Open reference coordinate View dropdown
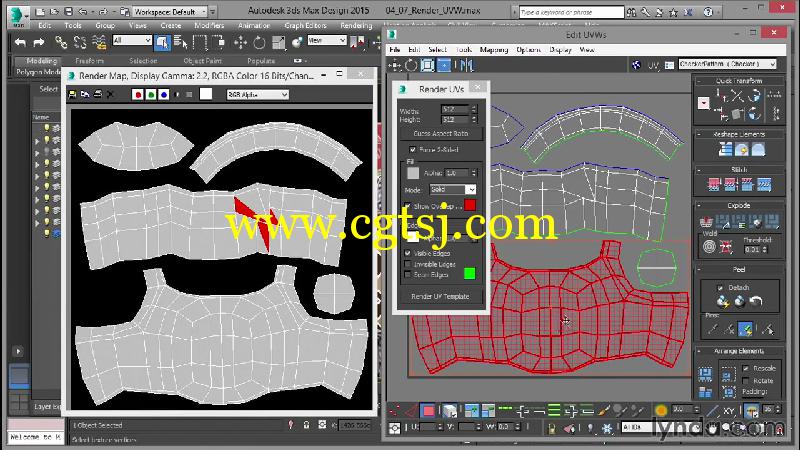 click(327, 40)
